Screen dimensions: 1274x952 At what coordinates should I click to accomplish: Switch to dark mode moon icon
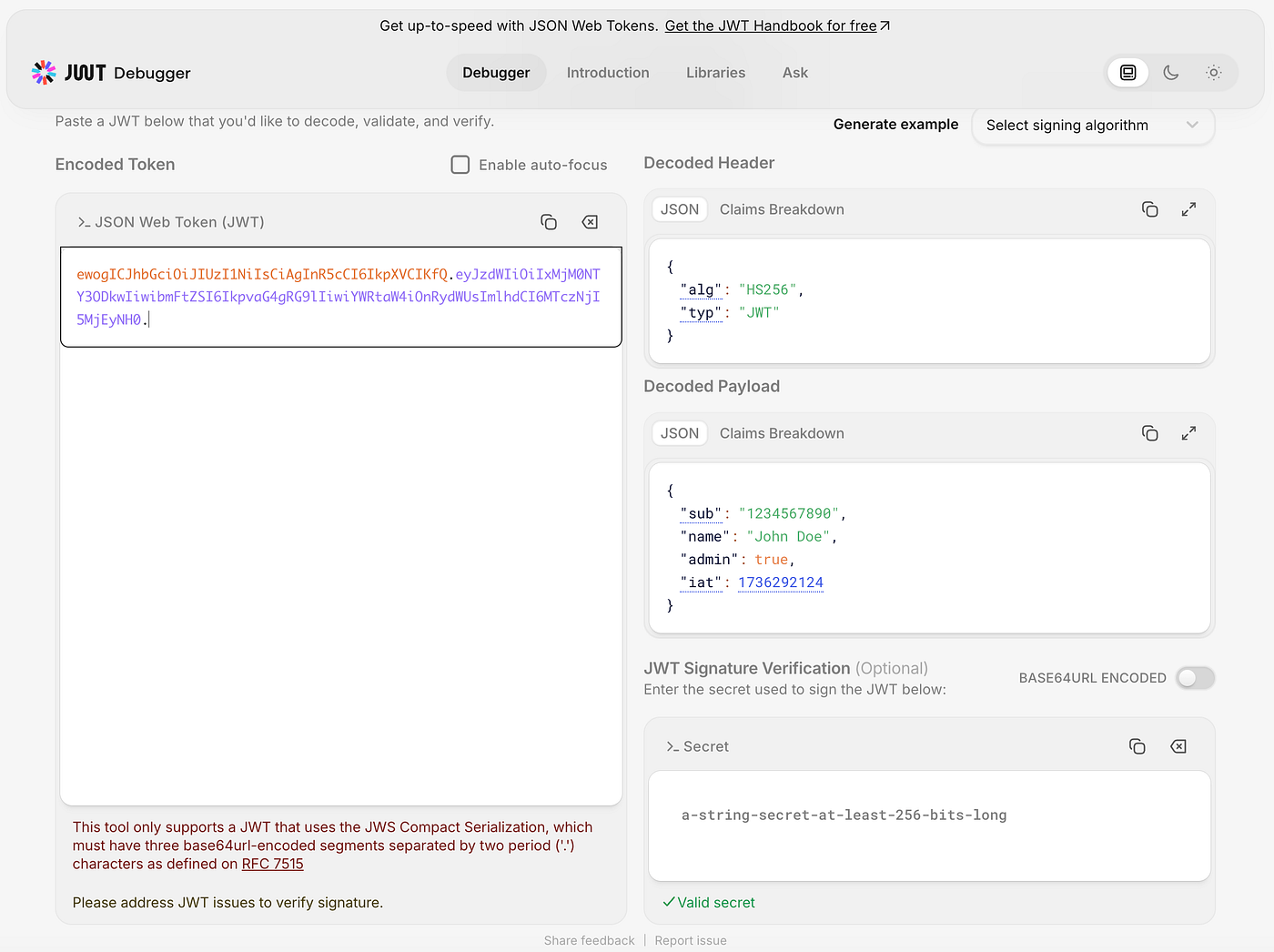tap(1171, 73)
